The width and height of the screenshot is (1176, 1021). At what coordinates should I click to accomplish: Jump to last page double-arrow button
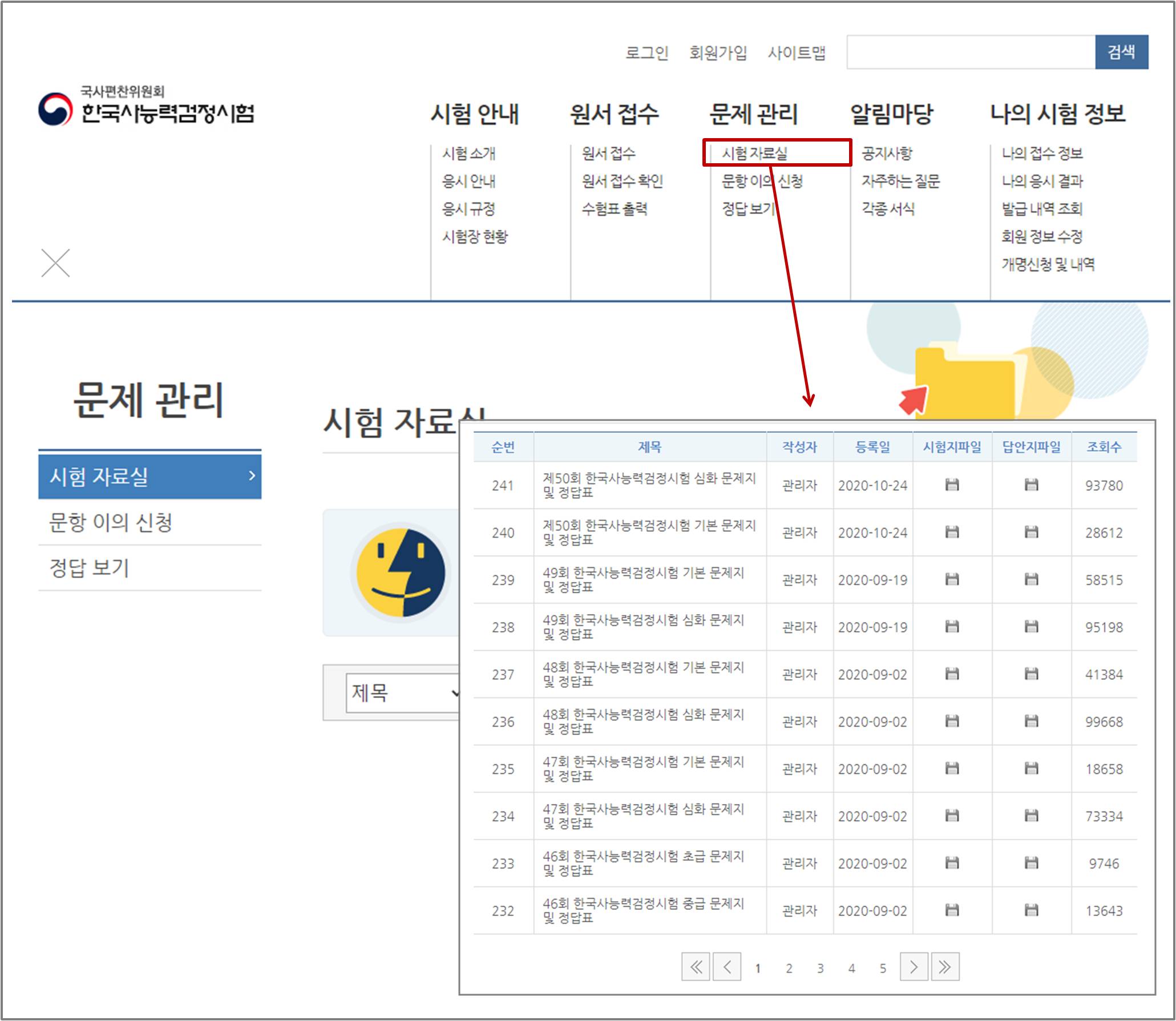pos(945,967)
